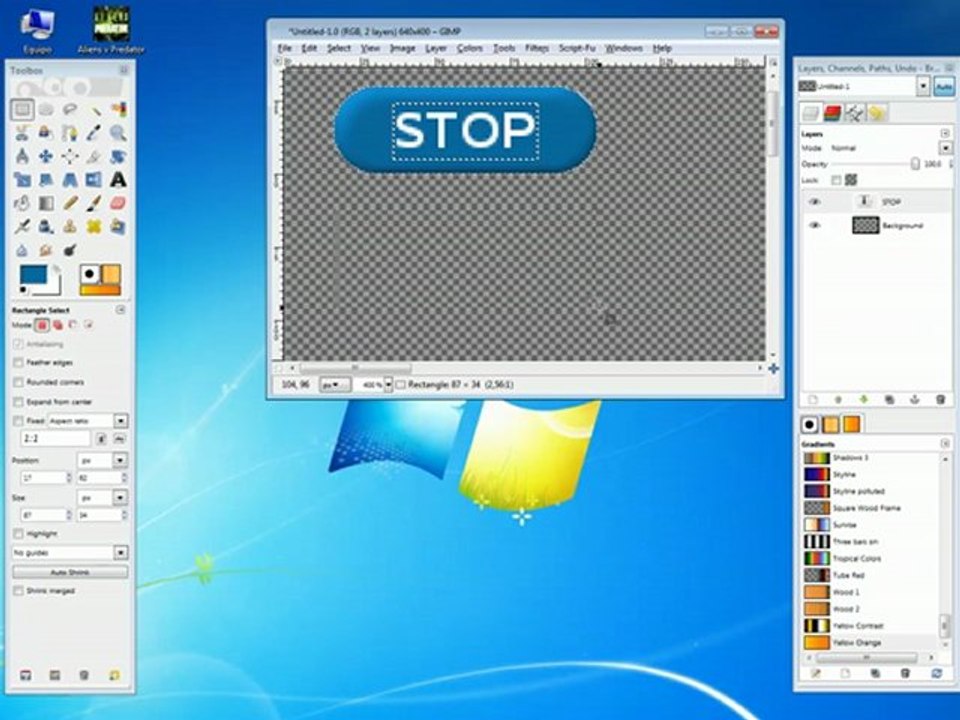
Task: Select the Pencil tool
Action: tap(70, 203)
